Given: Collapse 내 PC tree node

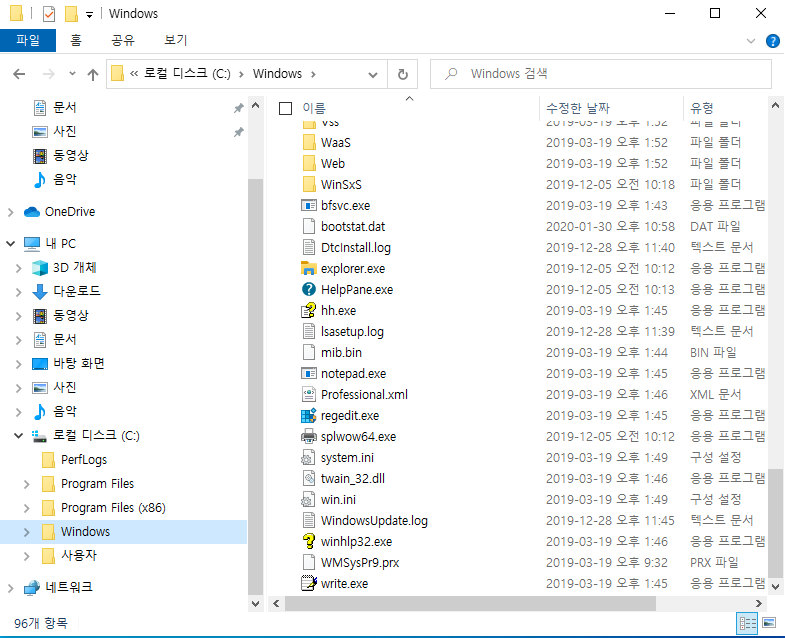Looking at the screenshot, I should click(11, 244).
